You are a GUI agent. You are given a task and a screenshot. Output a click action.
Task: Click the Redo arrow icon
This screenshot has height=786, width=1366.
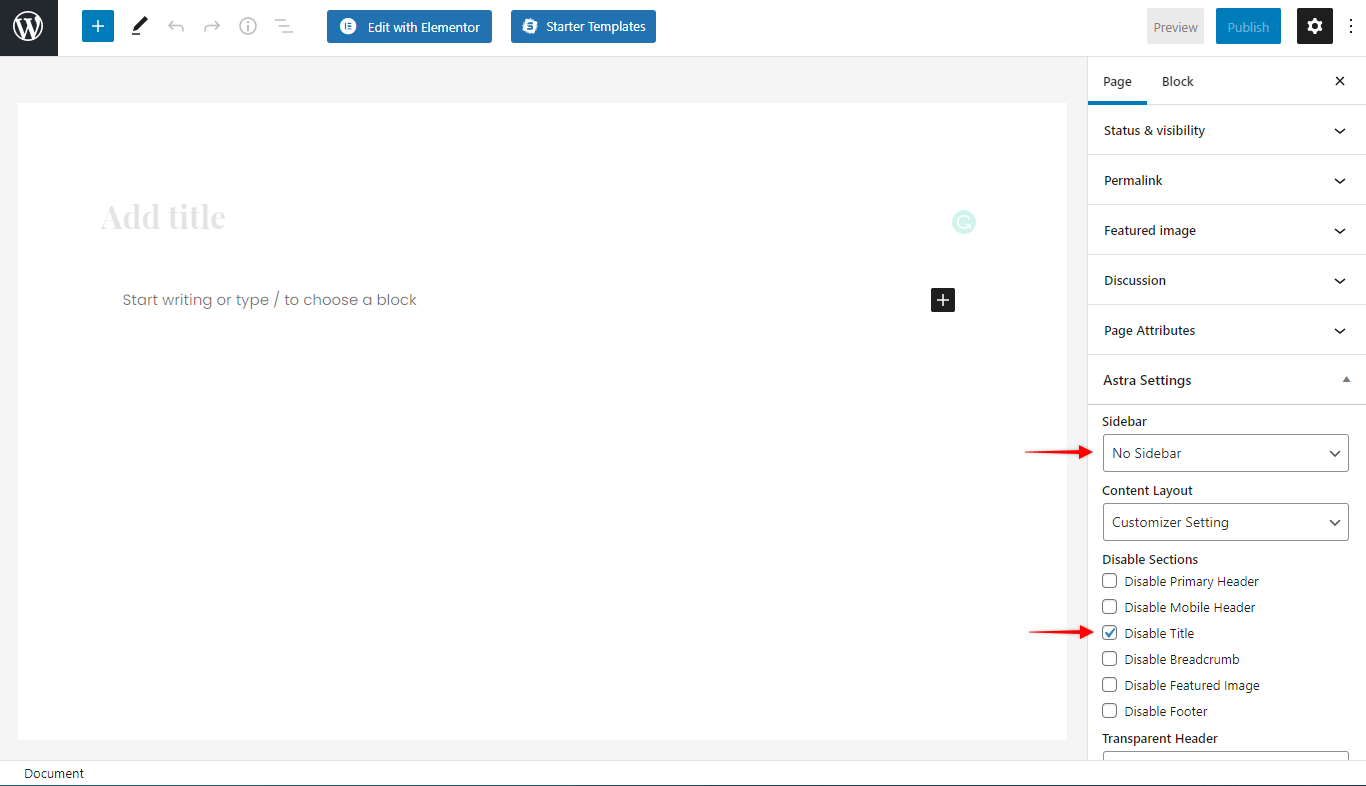tap(212, 27)
